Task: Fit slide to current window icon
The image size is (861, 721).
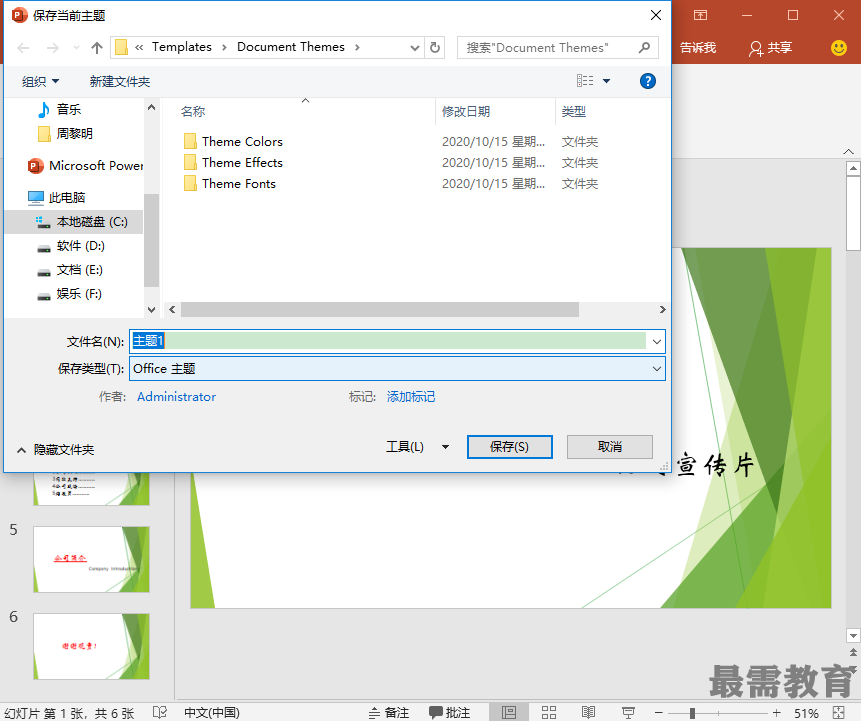Action: (x=838, y=713)
